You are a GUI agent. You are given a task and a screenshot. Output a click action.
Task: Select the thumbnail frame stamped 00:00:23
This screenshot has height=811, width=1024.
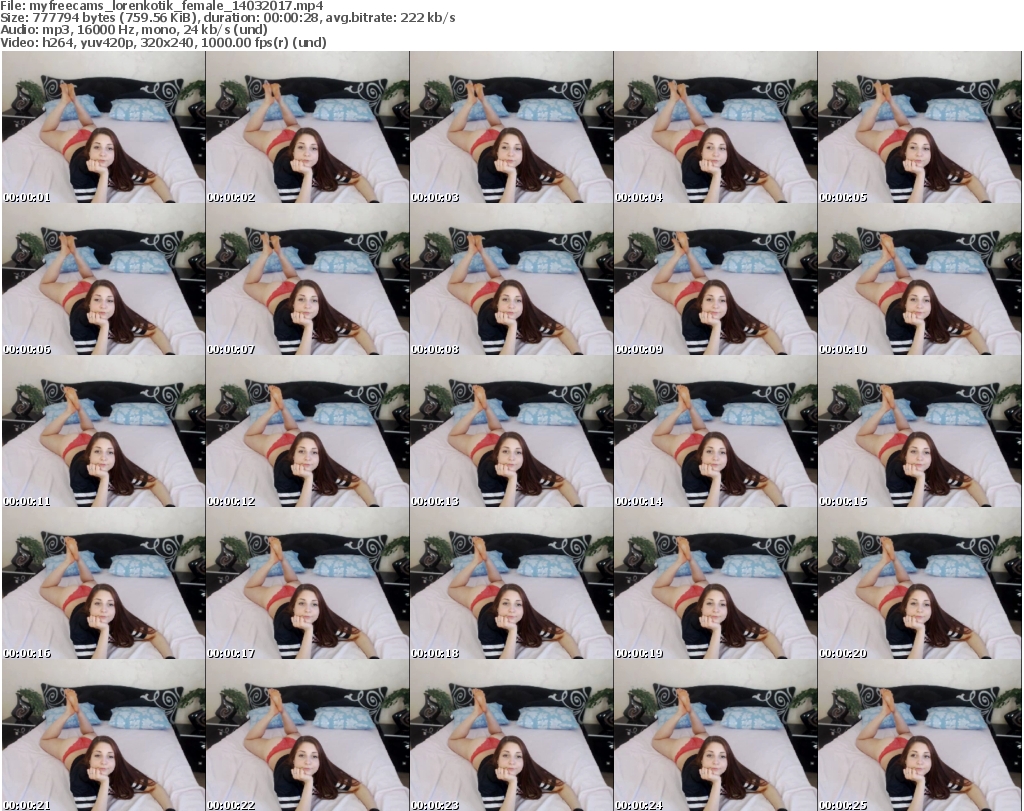(511, 735)
